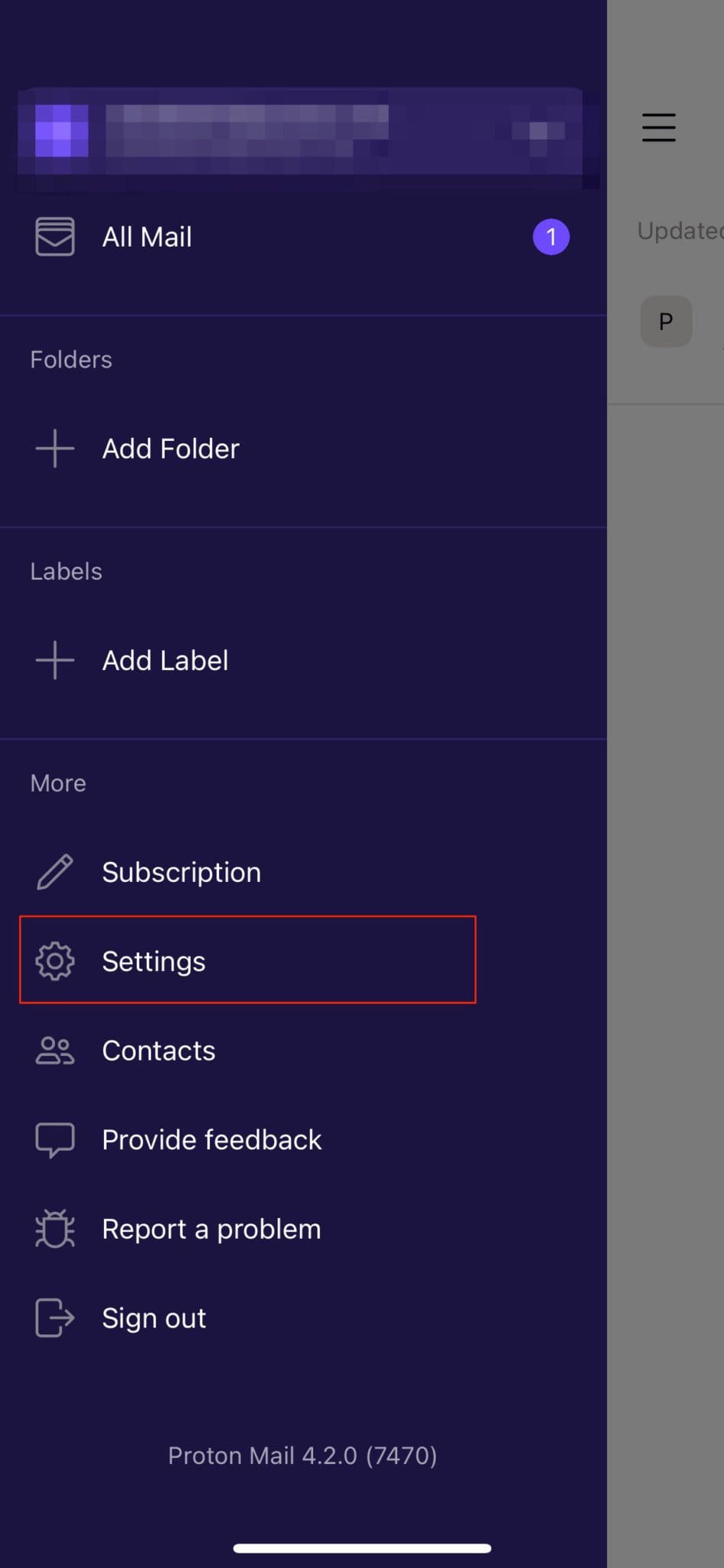Open Subscription from the More section
Viewport: 724px width, 1568px height.
[181, 871]
